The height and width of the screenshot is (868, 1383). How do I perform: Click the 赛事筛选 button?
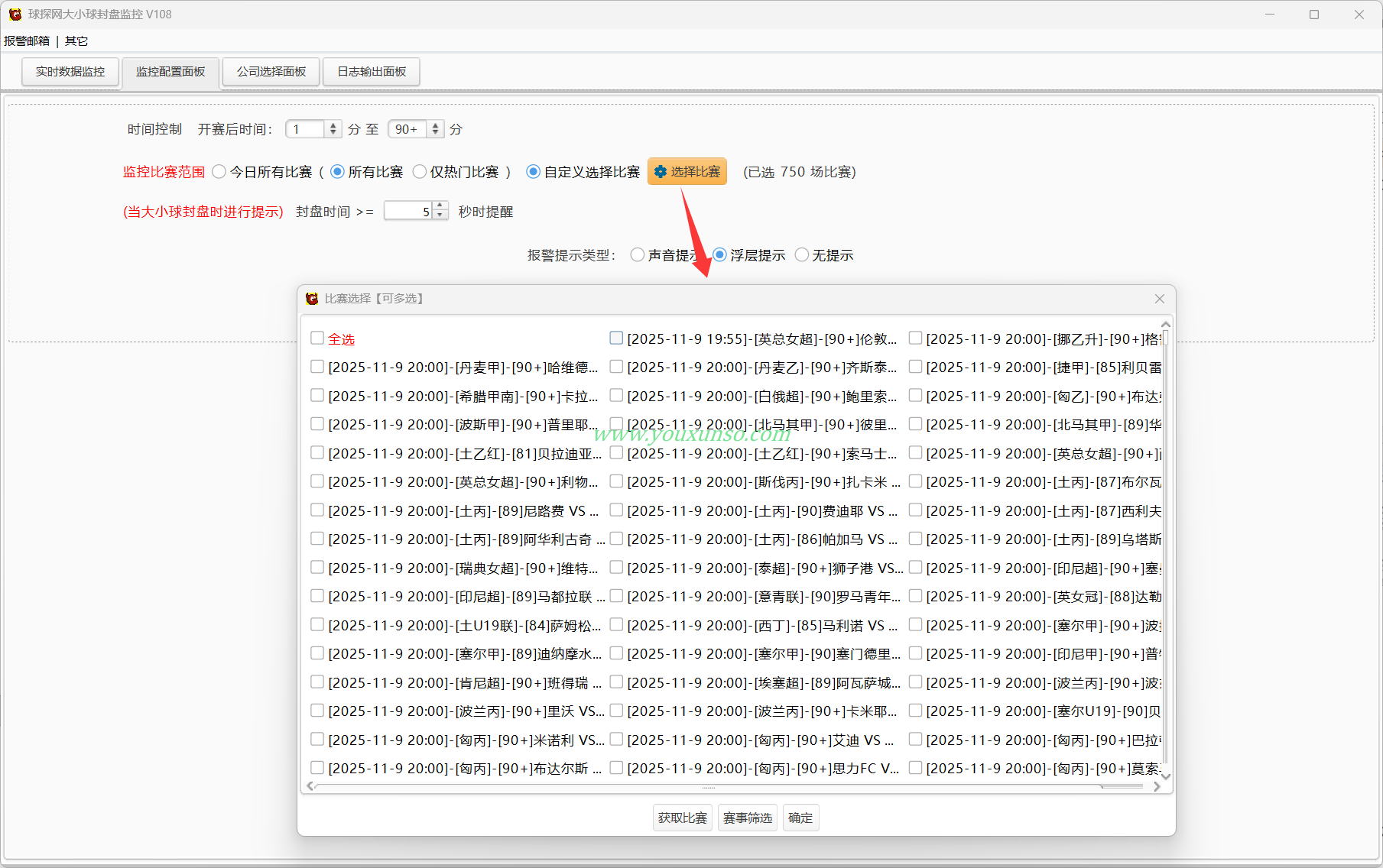(x=748, y=818)
